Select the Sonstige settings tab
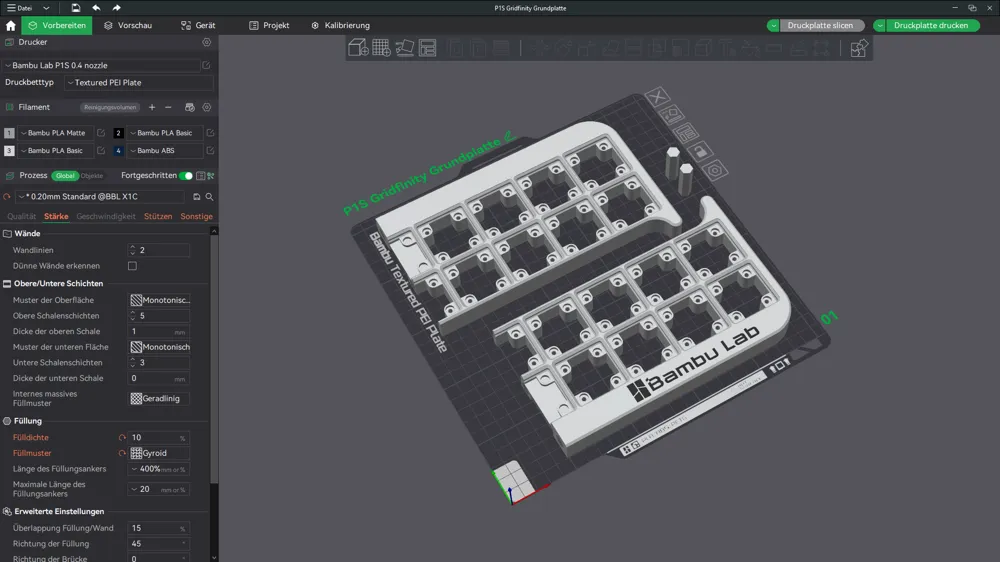1000x562 pixels. click(x=196, y=216)
